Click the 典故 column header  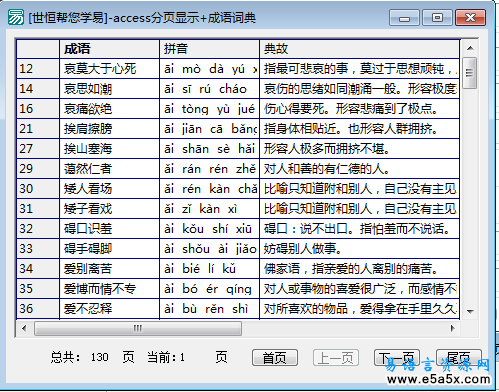[360, 49]
